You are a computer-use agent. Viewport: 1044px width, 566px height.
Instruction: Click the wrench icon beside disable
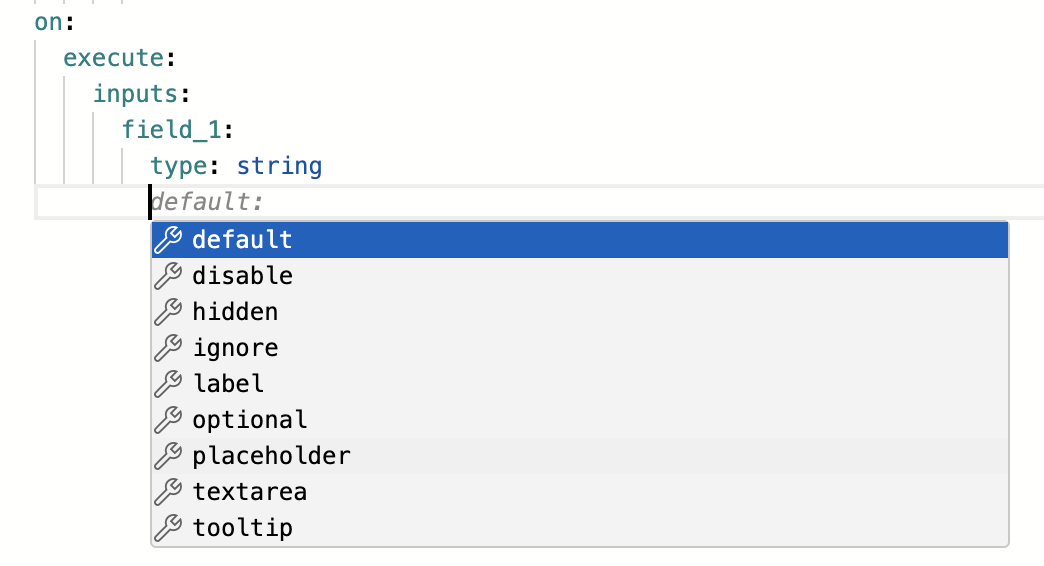(169, 276)
